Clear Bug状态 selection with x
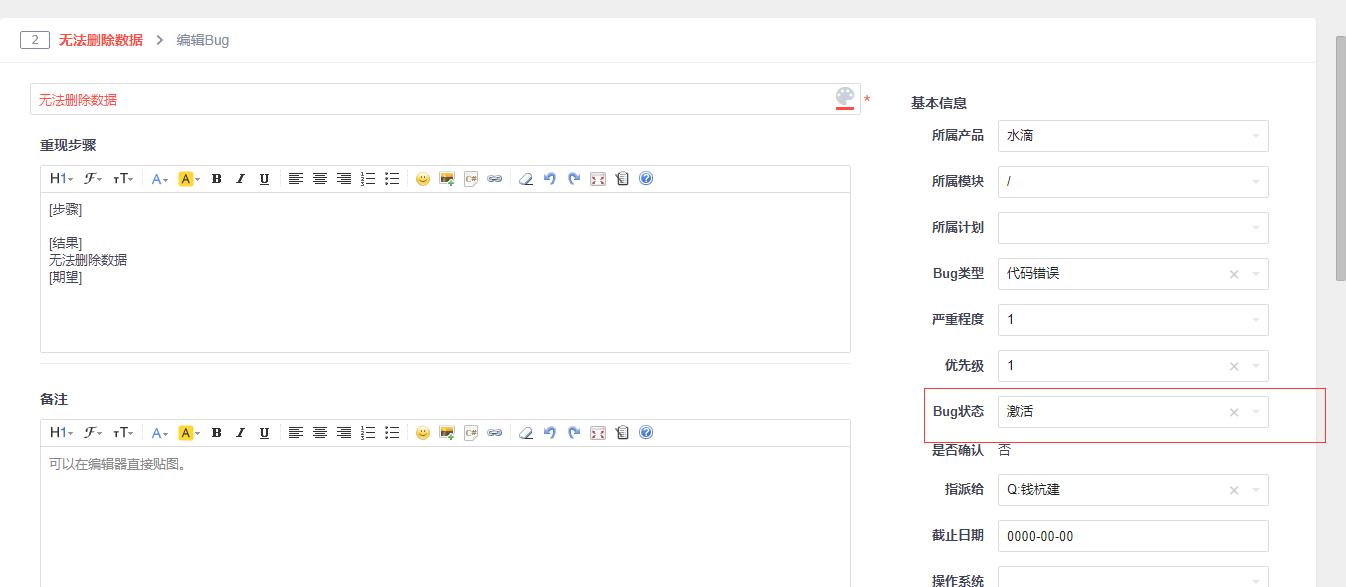Image resolution: width=1346 pixels, height=587 pixels. 1234,412
